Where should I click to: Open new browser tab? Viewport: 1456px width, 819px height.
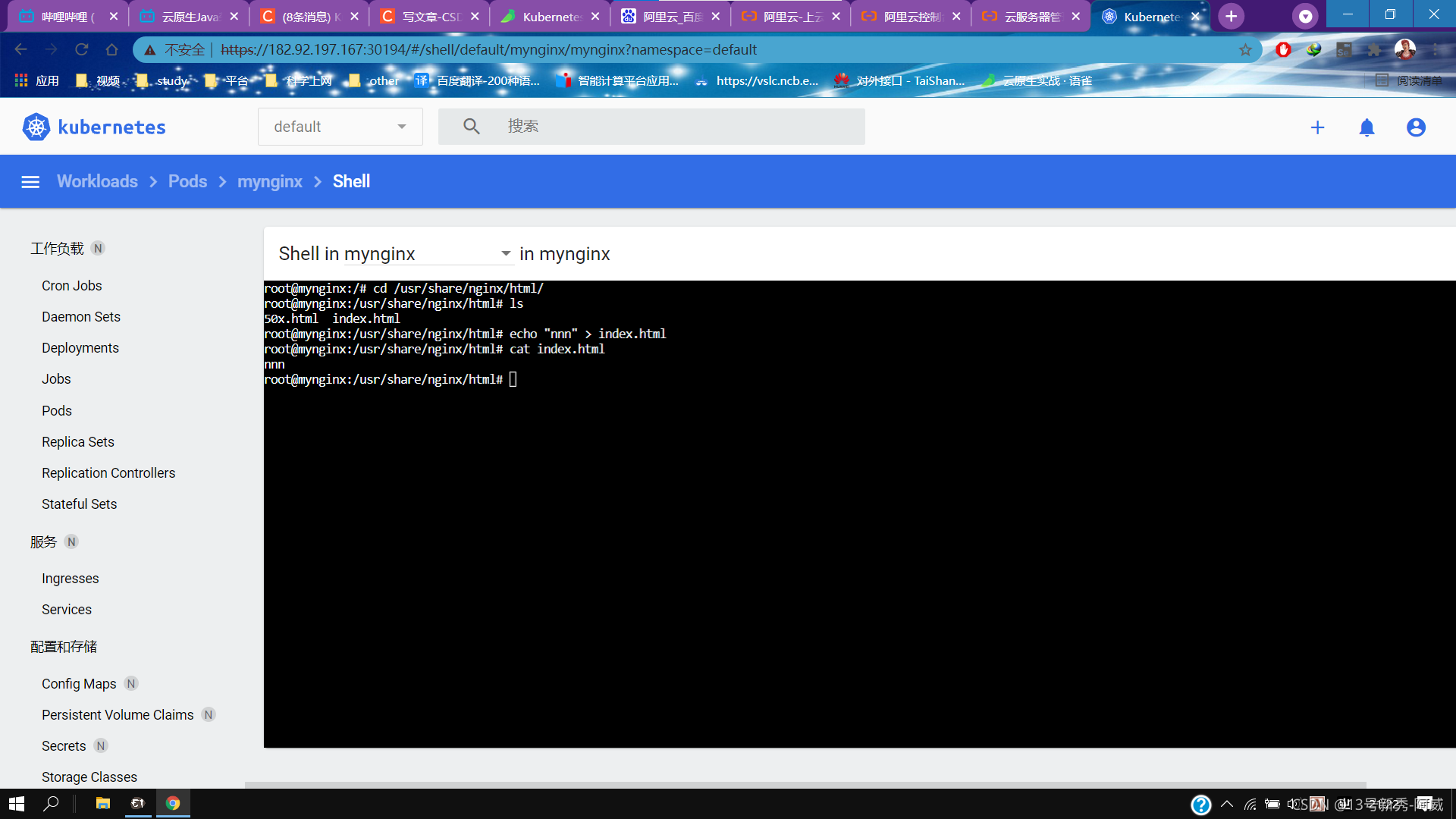[1231, 16]
